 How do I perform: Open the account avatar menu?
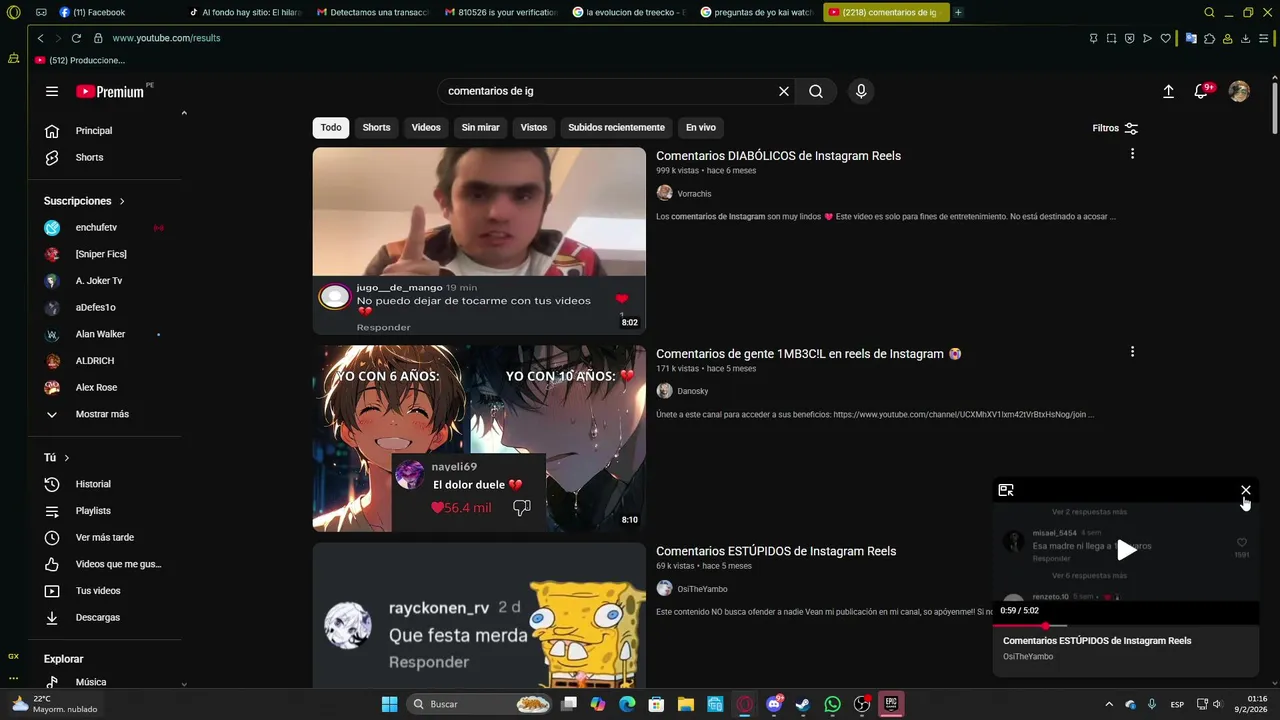click(x=1239, y=91)
